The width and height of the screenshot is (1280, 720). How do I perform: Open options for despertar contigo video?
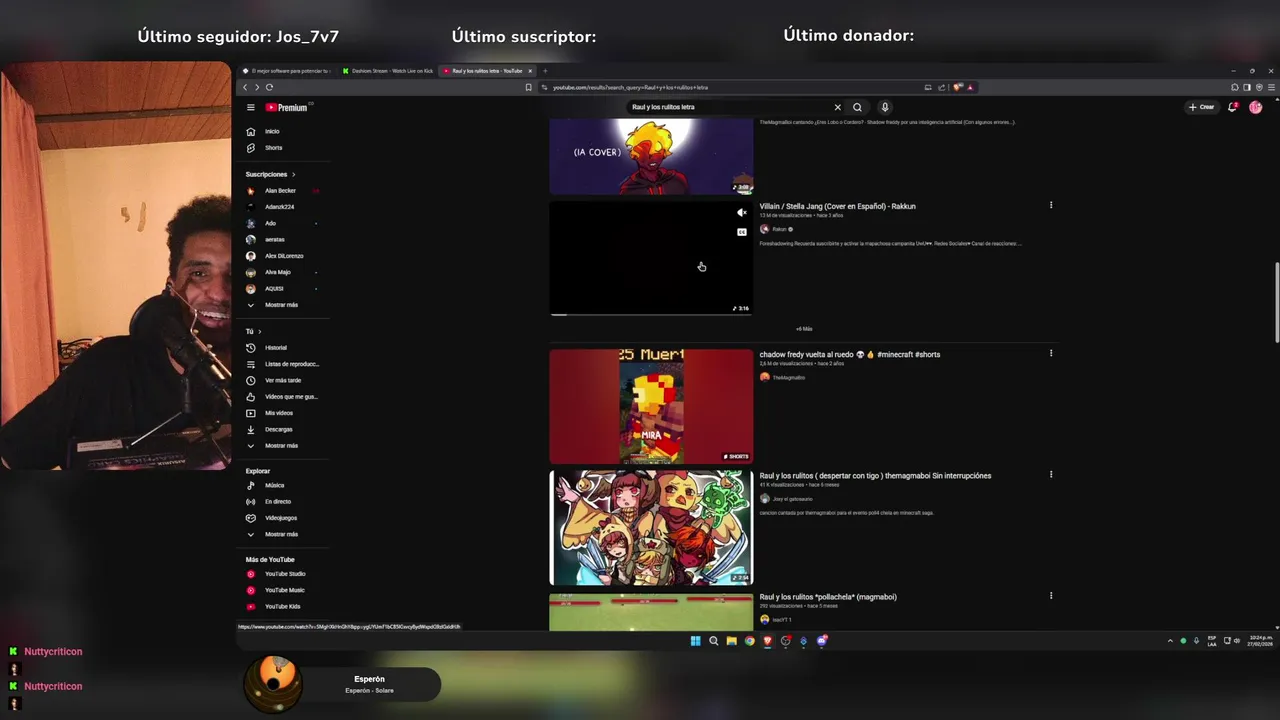[1051, 475]
